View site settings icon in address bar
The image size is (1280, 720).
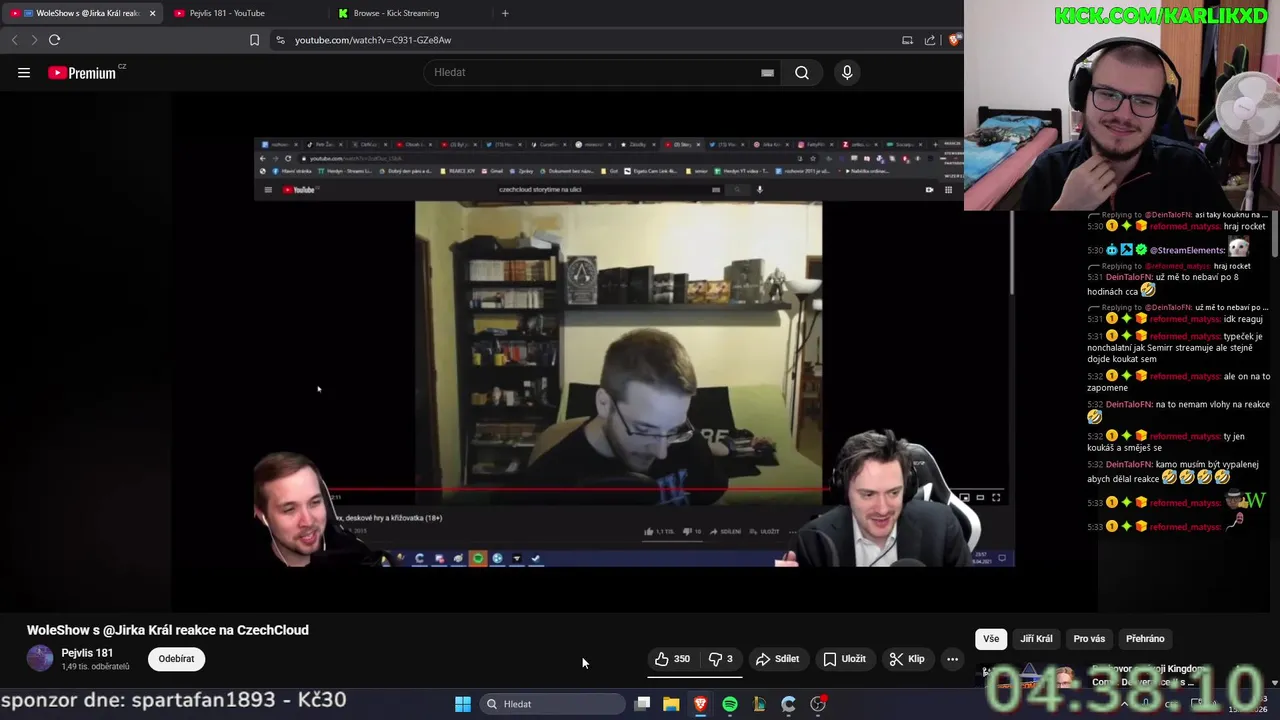click(x=280, y=40)
